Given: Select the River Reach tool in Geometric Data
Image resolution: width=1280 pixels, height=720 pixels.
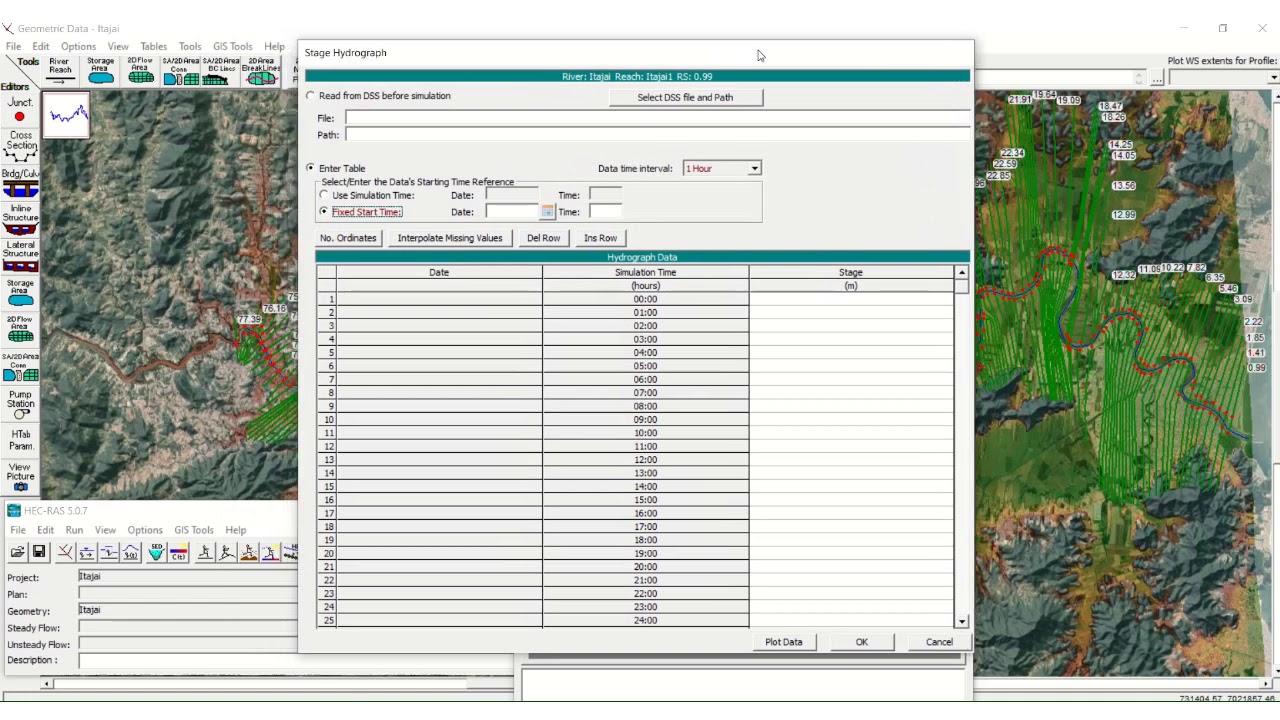Looking at the screenshot, I should pyautogui.click(x=60, y=71).
